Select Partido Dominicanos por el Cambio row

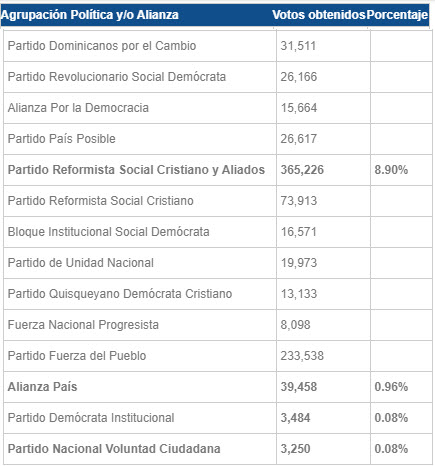[x=218, y=46]
